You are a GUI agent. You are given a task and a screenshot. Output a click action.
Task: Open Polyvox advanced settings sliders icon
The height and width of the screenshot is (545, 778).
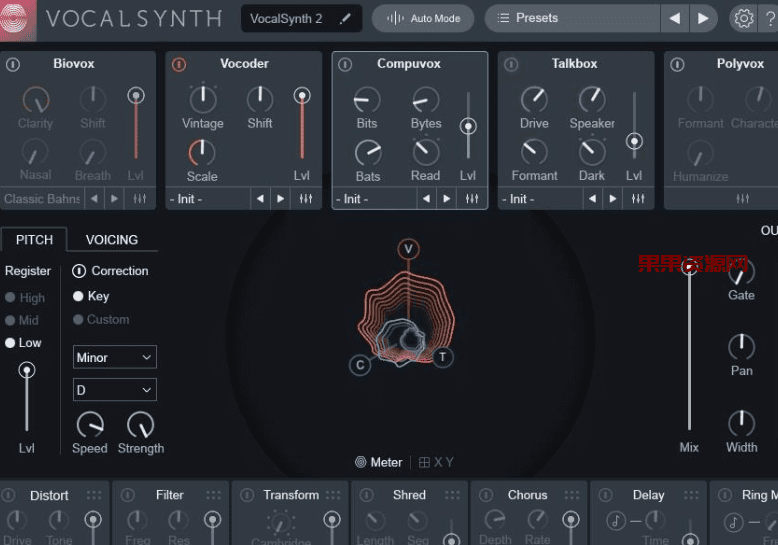point(743,199)
